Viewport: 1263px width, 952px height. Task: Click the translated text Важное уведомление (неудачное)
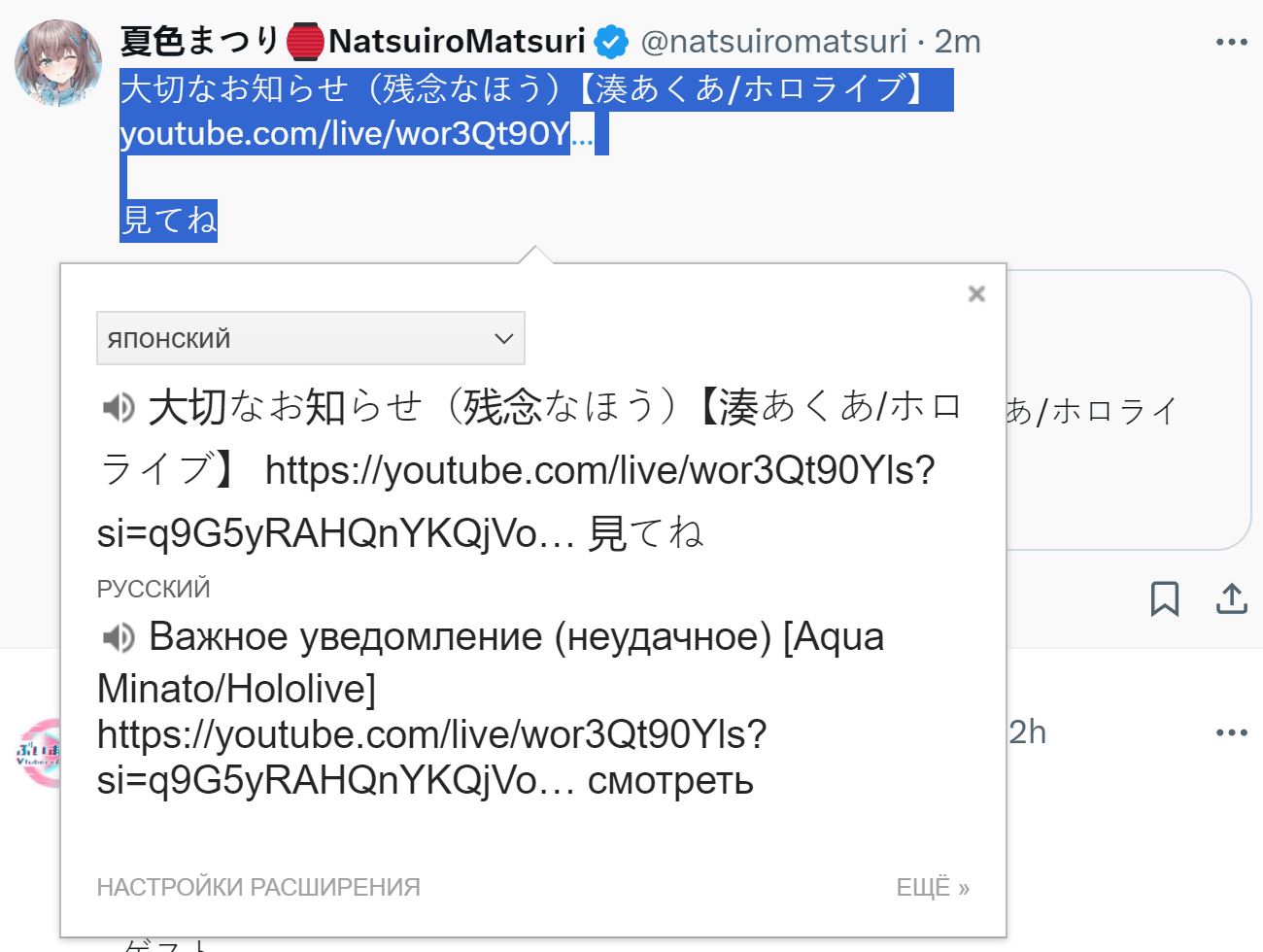tap(460, 637)
